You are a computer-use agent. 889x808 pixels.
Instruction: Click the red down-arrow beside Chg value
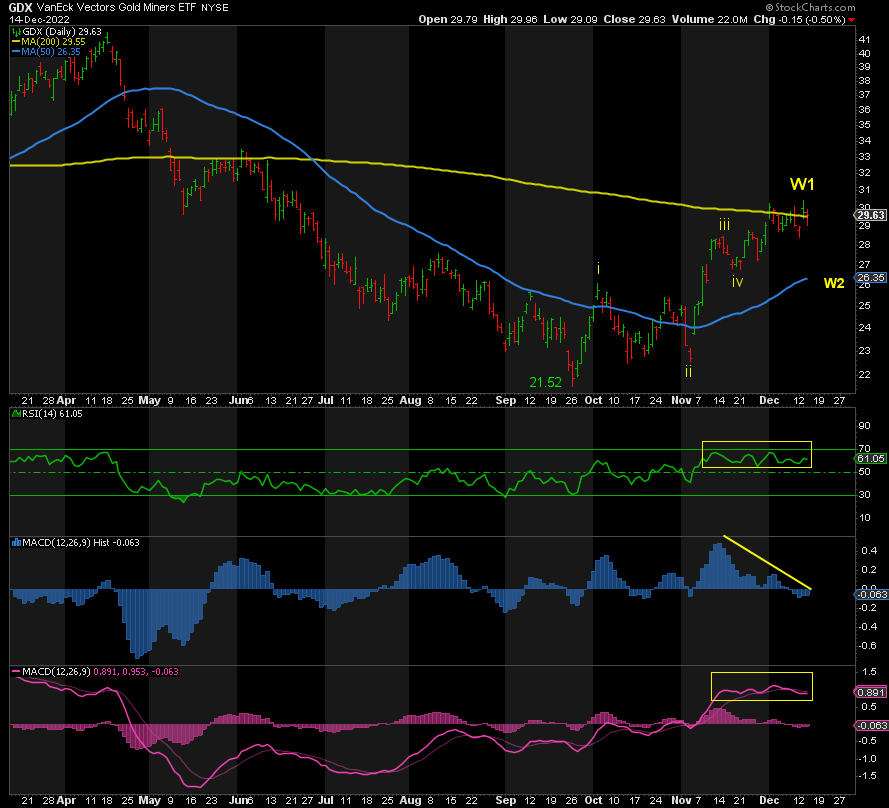click(x=851, y=20)
